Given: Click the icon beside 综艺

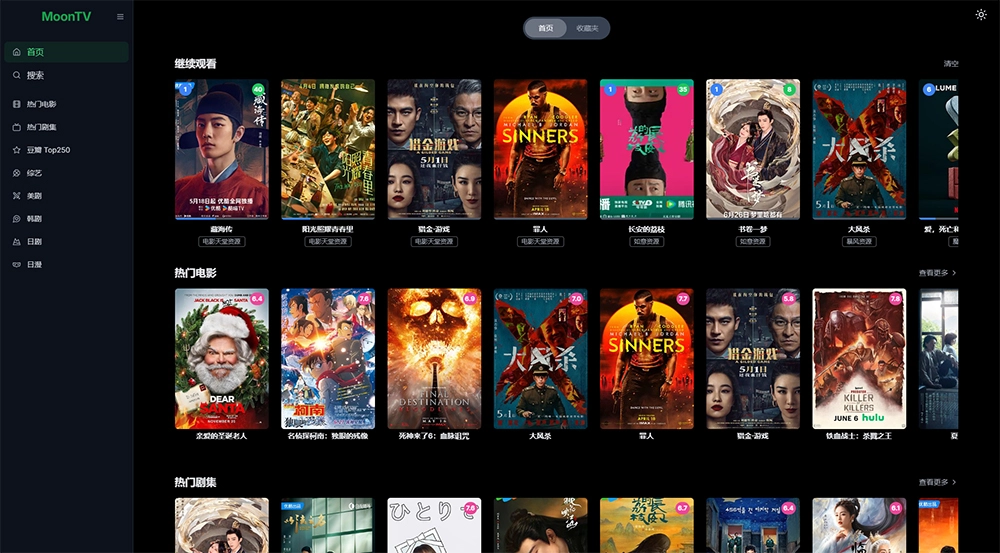Looking at the screenshot, I should click(x=17, y=173).
